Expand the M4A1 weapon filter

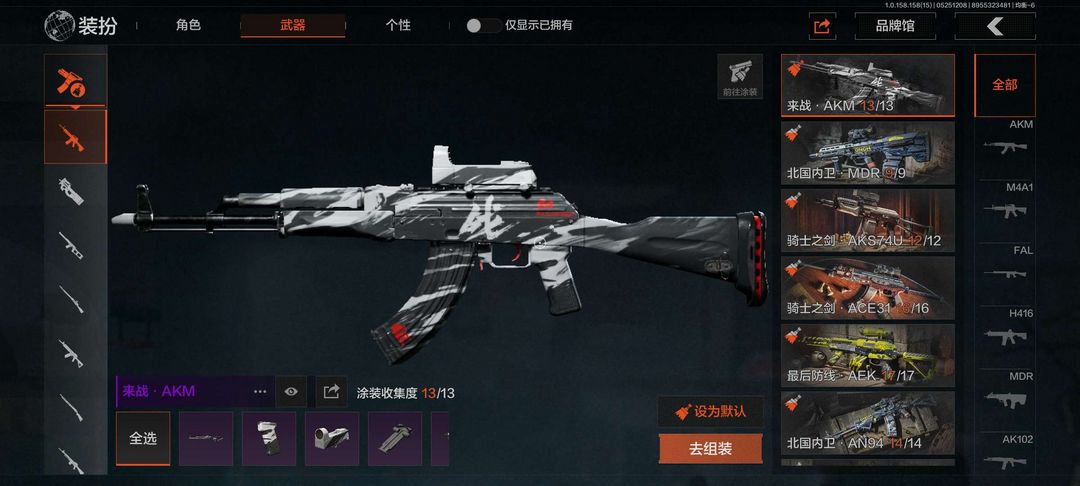(1005, 204)
